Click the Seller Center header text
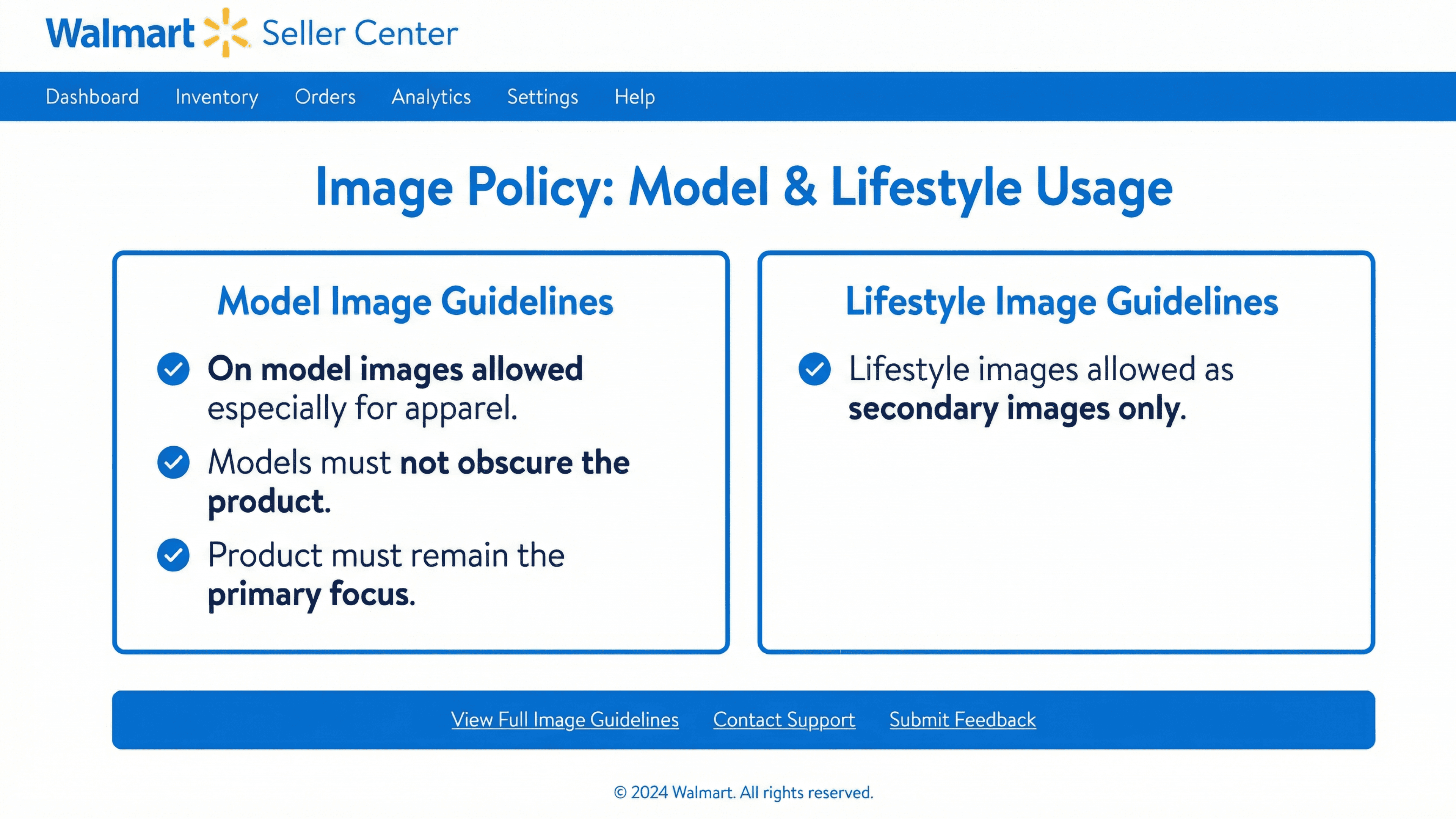Image resolution: width=1456 pixels, height=819 pixels. [x=360, y=33]
